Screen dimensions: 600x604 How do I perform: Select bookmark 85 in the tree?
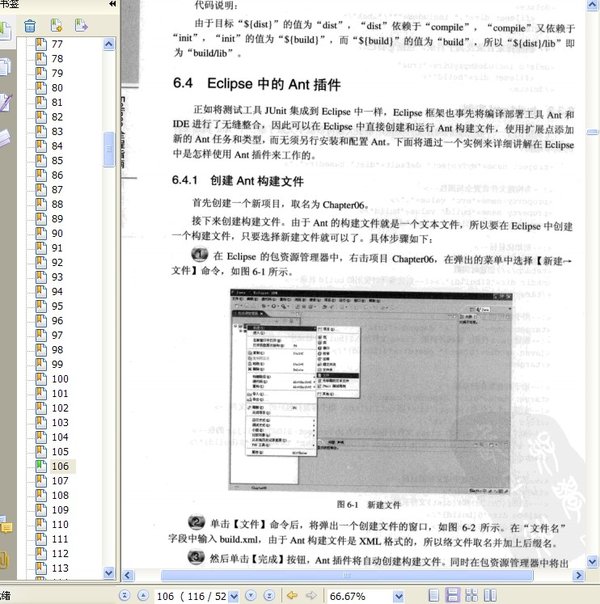pos(57,161)
